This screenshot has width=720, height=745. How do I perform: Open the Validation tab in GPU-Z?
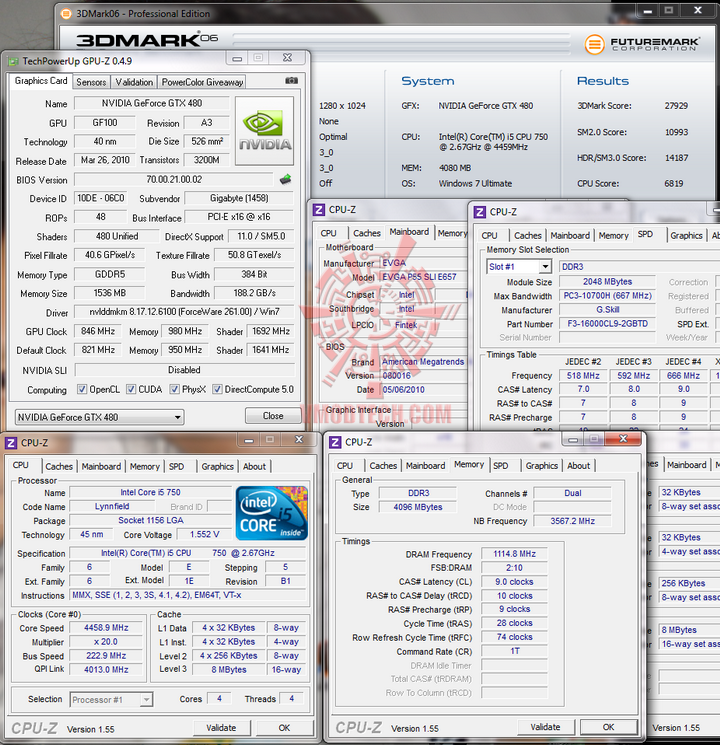click(x=134, y=82)
